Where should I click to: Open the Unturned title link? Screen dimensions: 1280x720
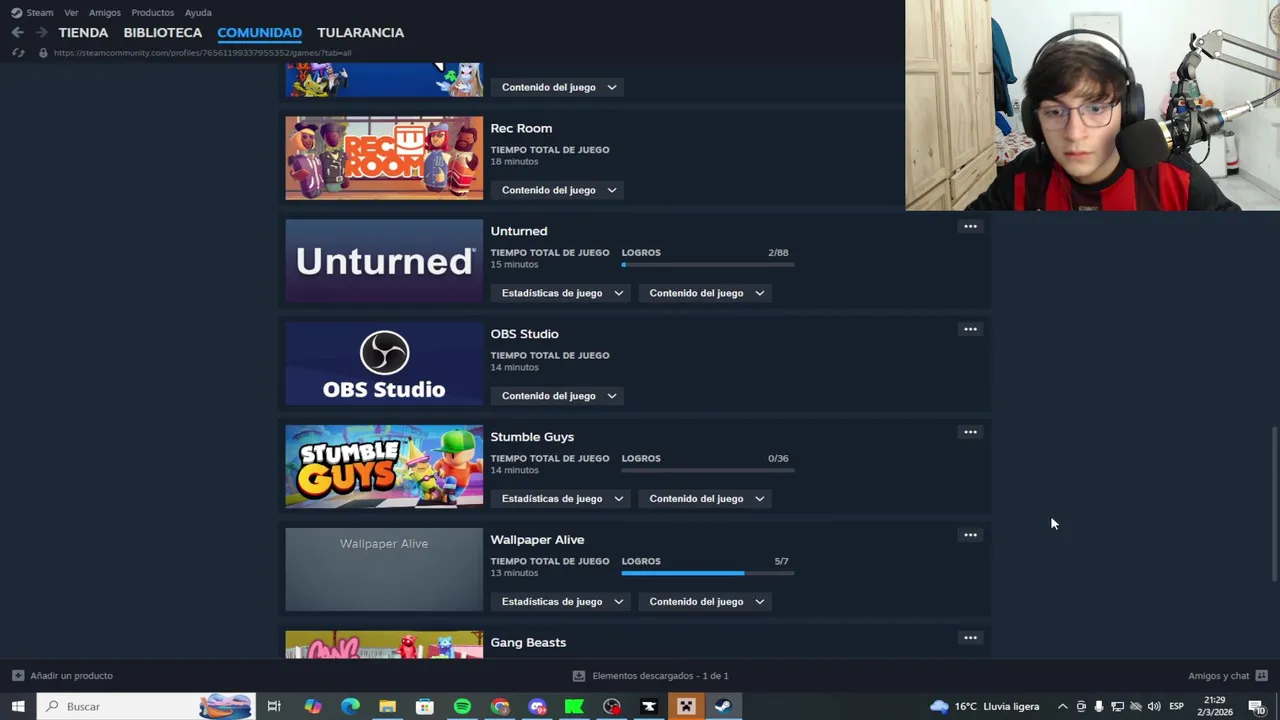coord(519,231)
